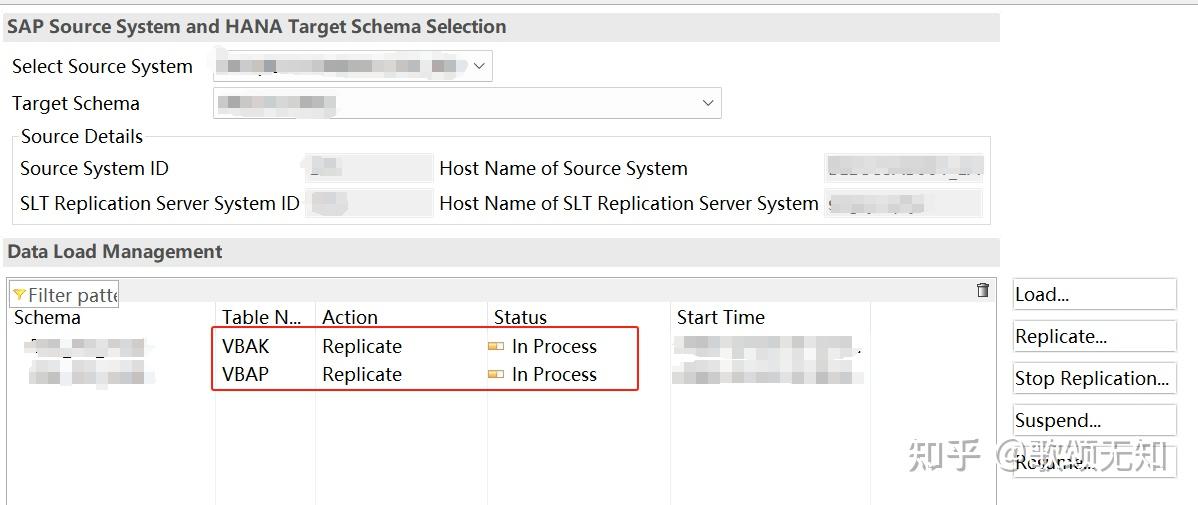Sort by the Schema column header
The width and height of the screenshot is (1198, 505).
tap(48, 318)
